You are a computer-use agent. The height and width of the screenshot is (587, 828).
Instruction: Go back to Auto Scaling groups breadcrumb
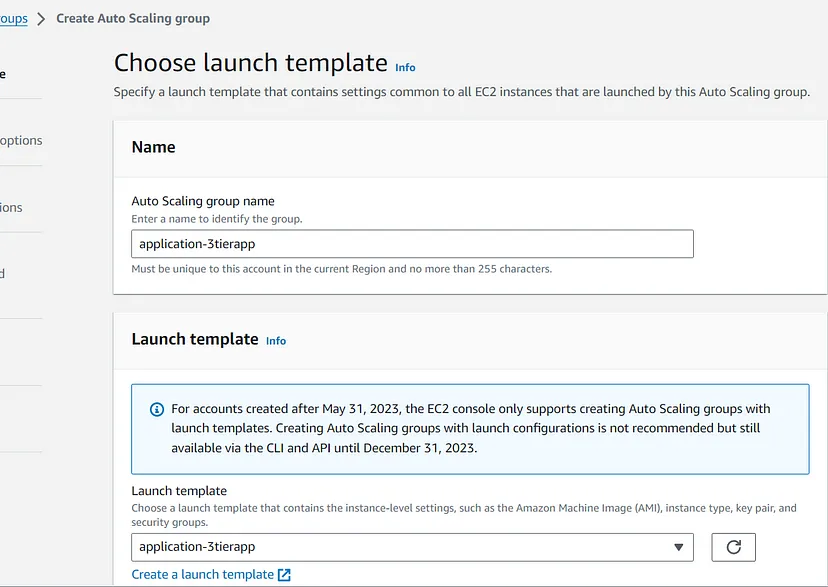(x=14, y=18)
